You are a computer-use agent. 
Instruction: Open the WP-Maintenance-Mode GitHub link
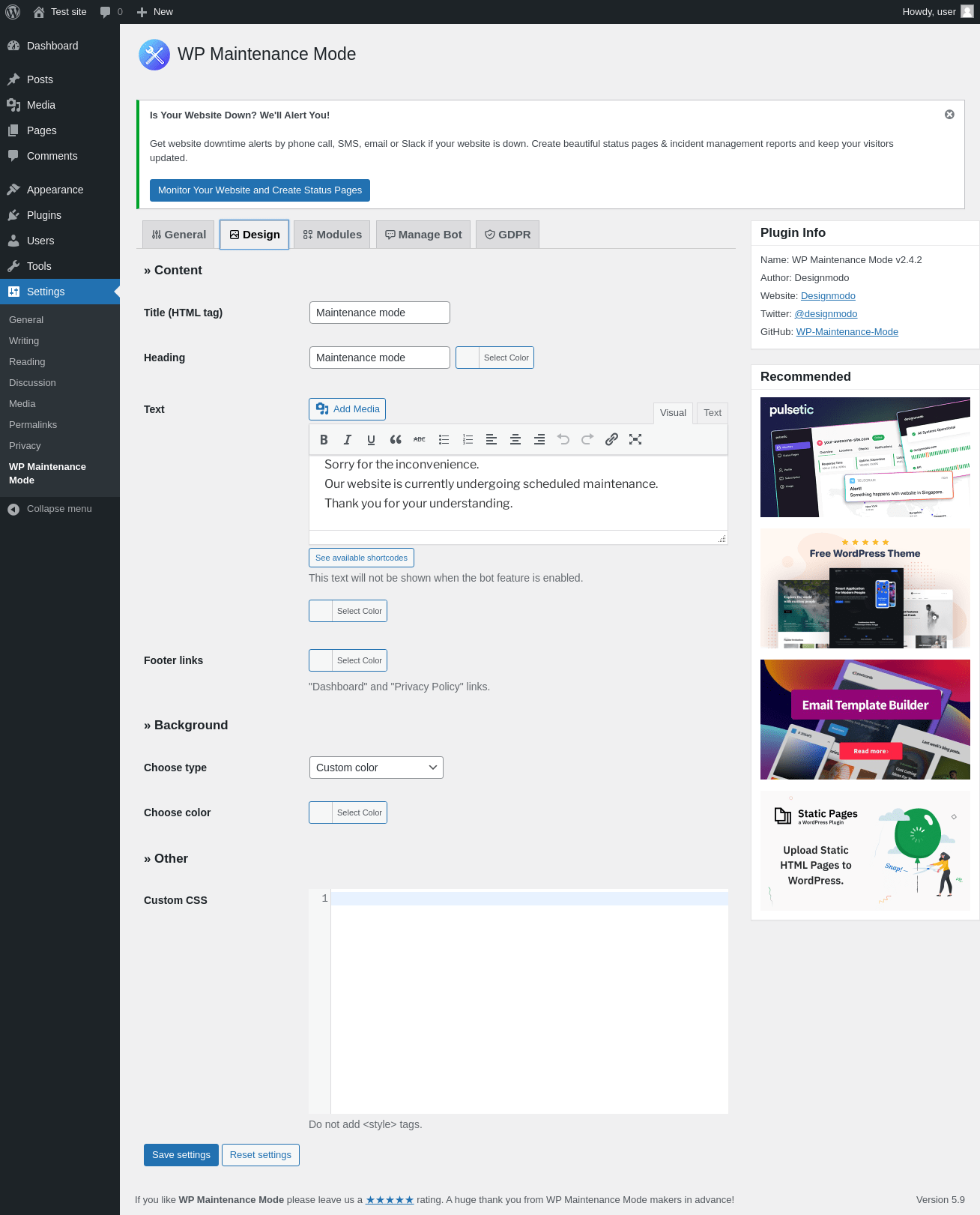(847, 332)
